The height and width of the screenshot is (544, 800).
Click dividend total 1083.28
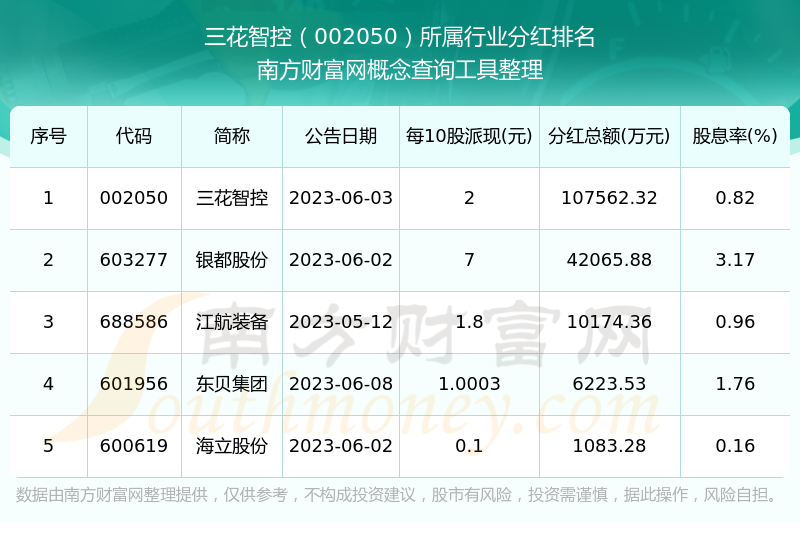tap(609, 446)
